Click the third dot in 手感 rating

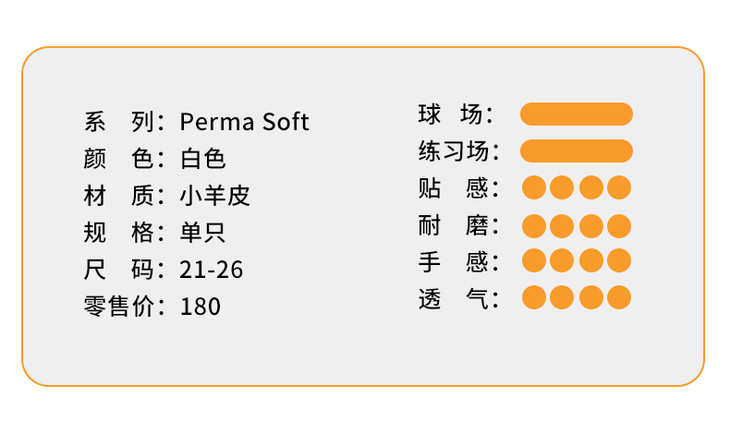[591, 261]
